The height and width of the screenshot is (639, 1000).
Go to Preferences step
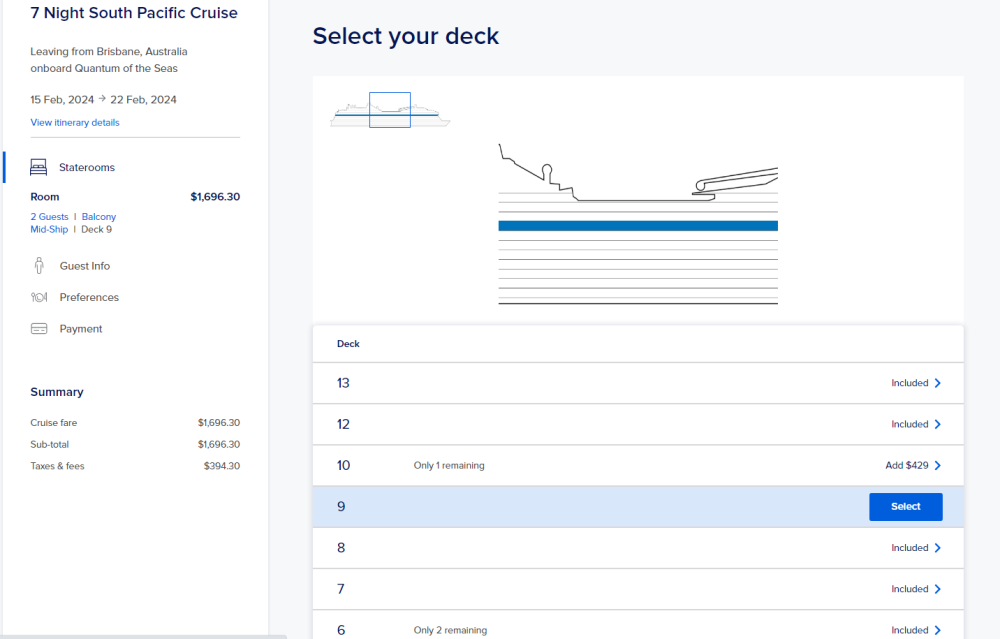[x=89, y=297]
